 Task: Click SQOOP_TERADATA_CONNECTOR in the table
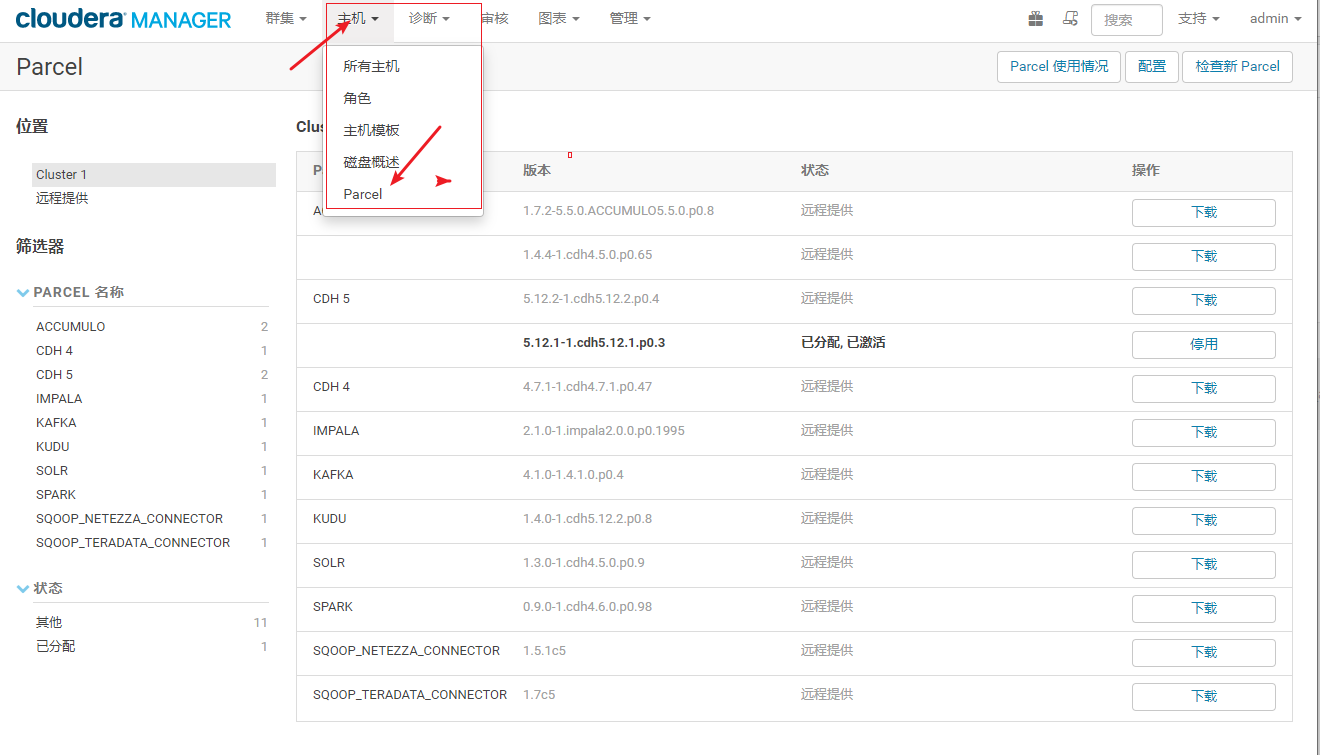pos(410,694)
